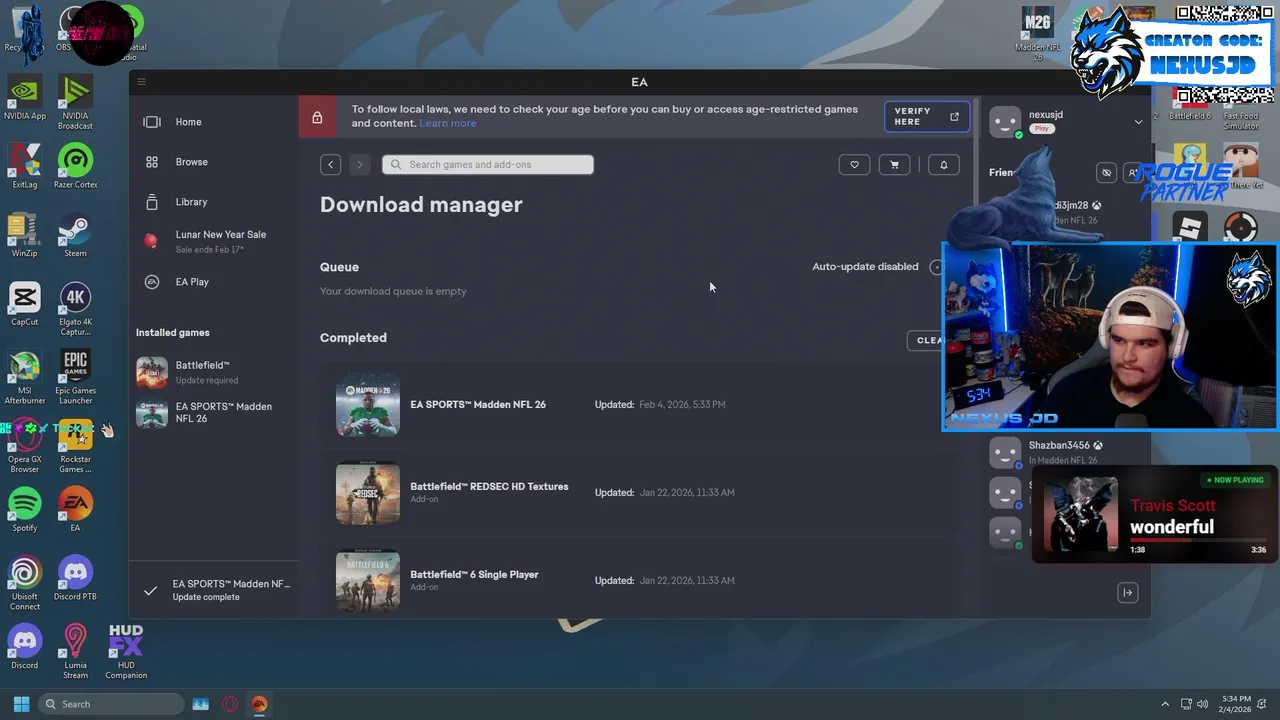Collapse the friends panel arrow button
Image resolution: width=1280 pixels, height=720 pixels.
click(1127, 593)
